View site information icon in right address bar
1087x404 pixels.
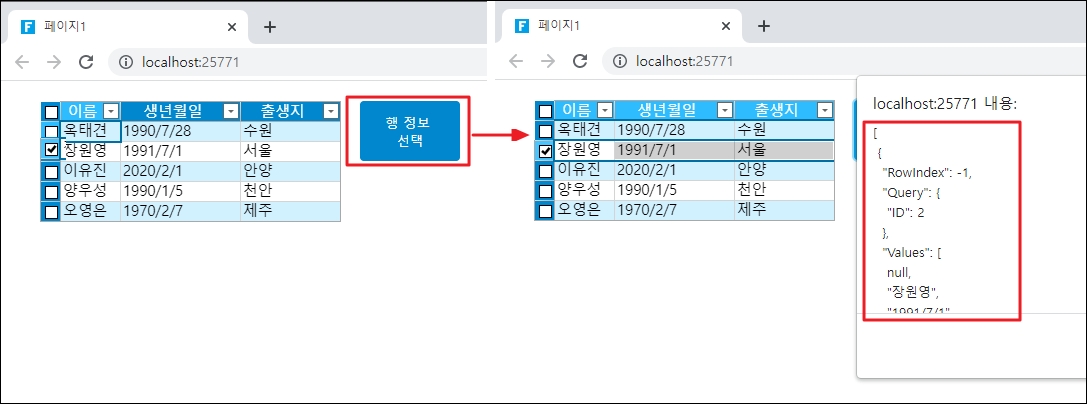click(x=621, y=62)
